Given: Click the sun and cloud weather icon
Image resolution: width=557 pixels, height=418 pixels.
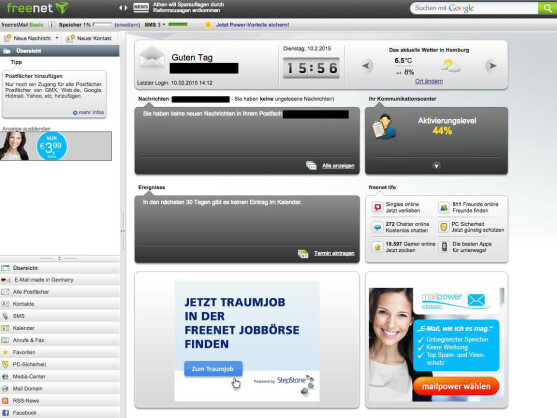Looking at the screenshot, I should click(450, 66).
